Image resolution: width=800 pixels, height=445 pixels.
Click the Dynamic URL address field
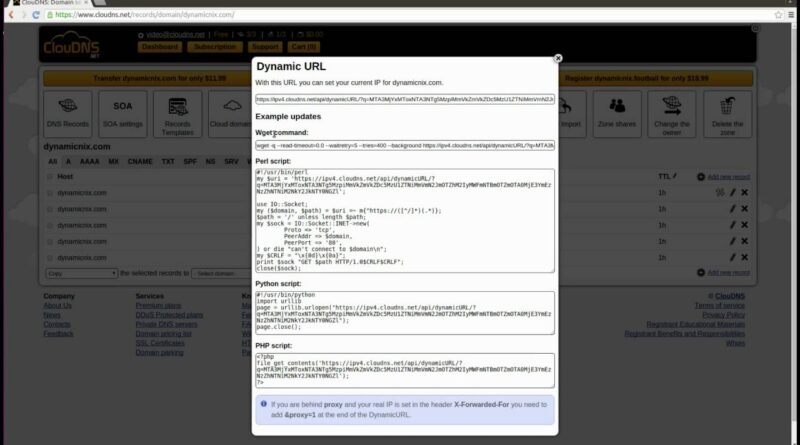tap(405, 99)
